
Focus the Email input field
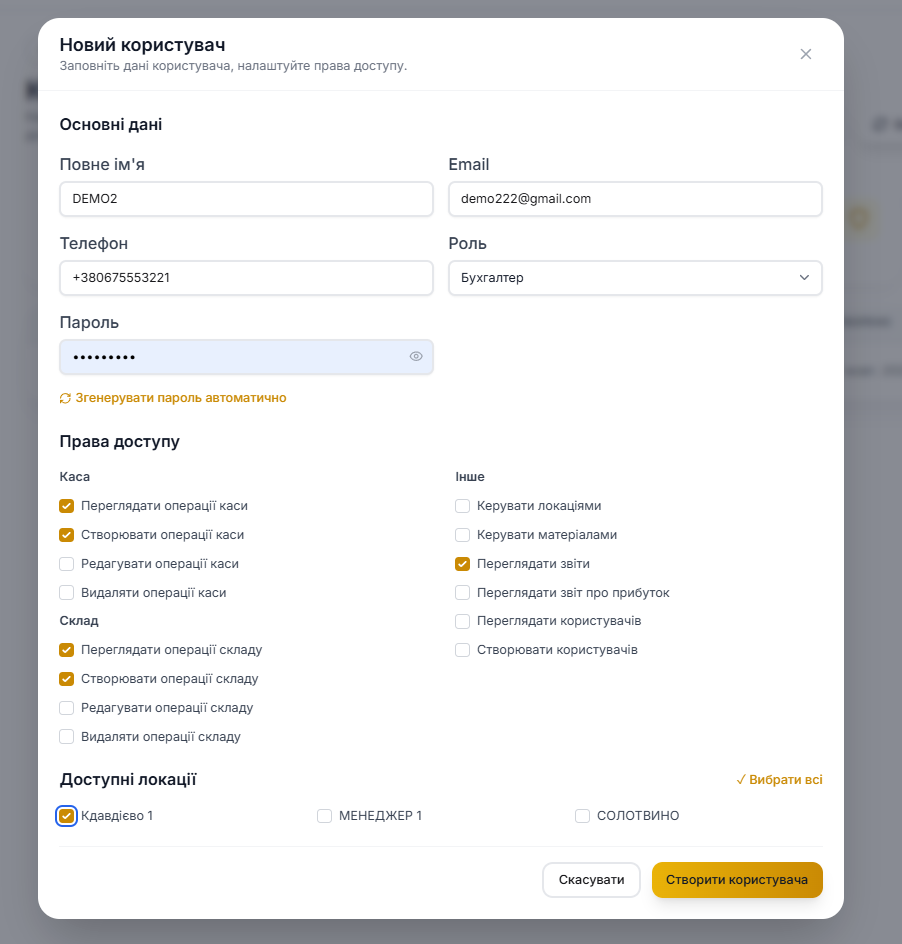tap(635, 199)
